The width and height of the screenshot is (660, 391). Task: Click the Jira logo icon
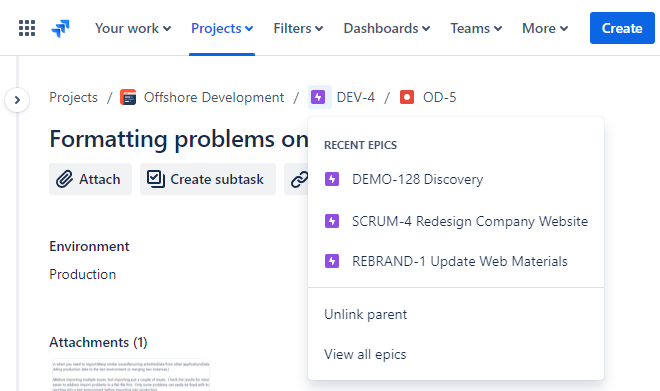coord(61,28)
